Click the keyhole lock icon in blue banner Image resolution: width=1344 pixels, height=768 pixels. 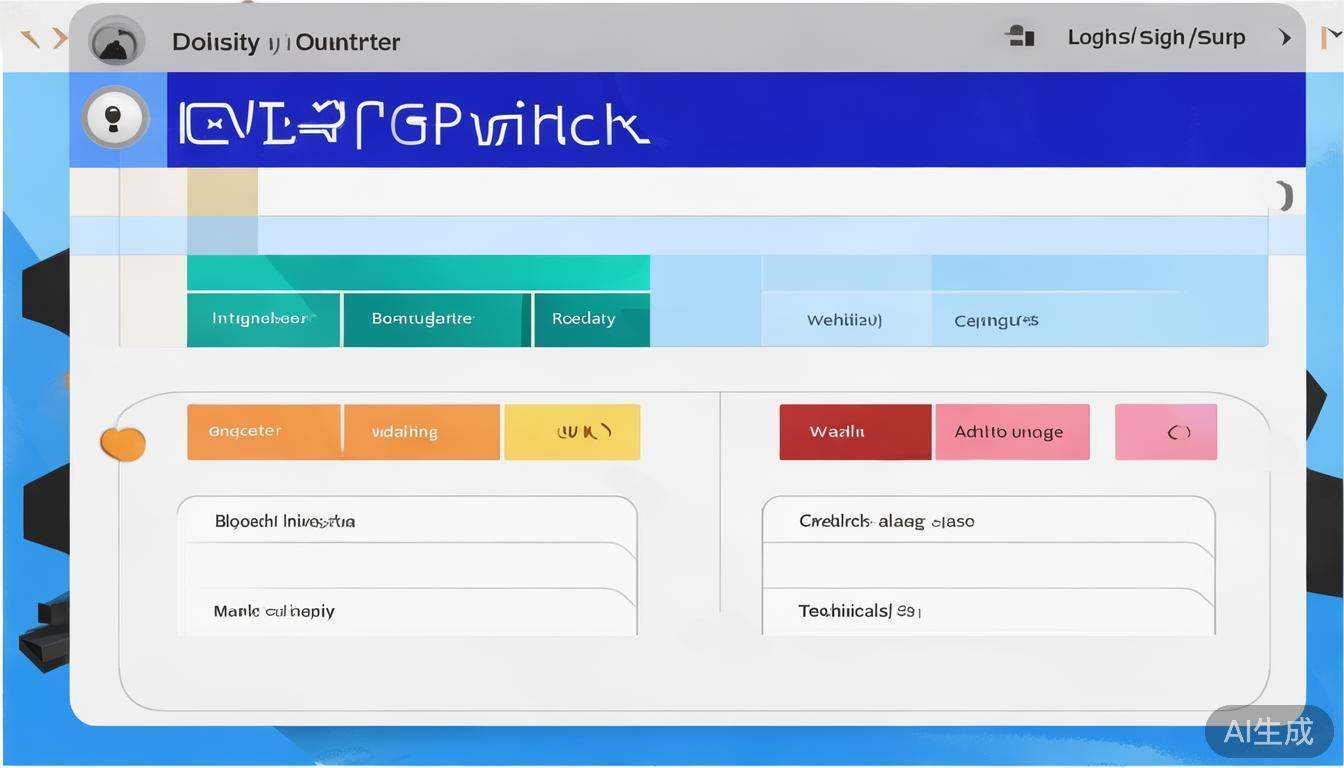[116, 117]
